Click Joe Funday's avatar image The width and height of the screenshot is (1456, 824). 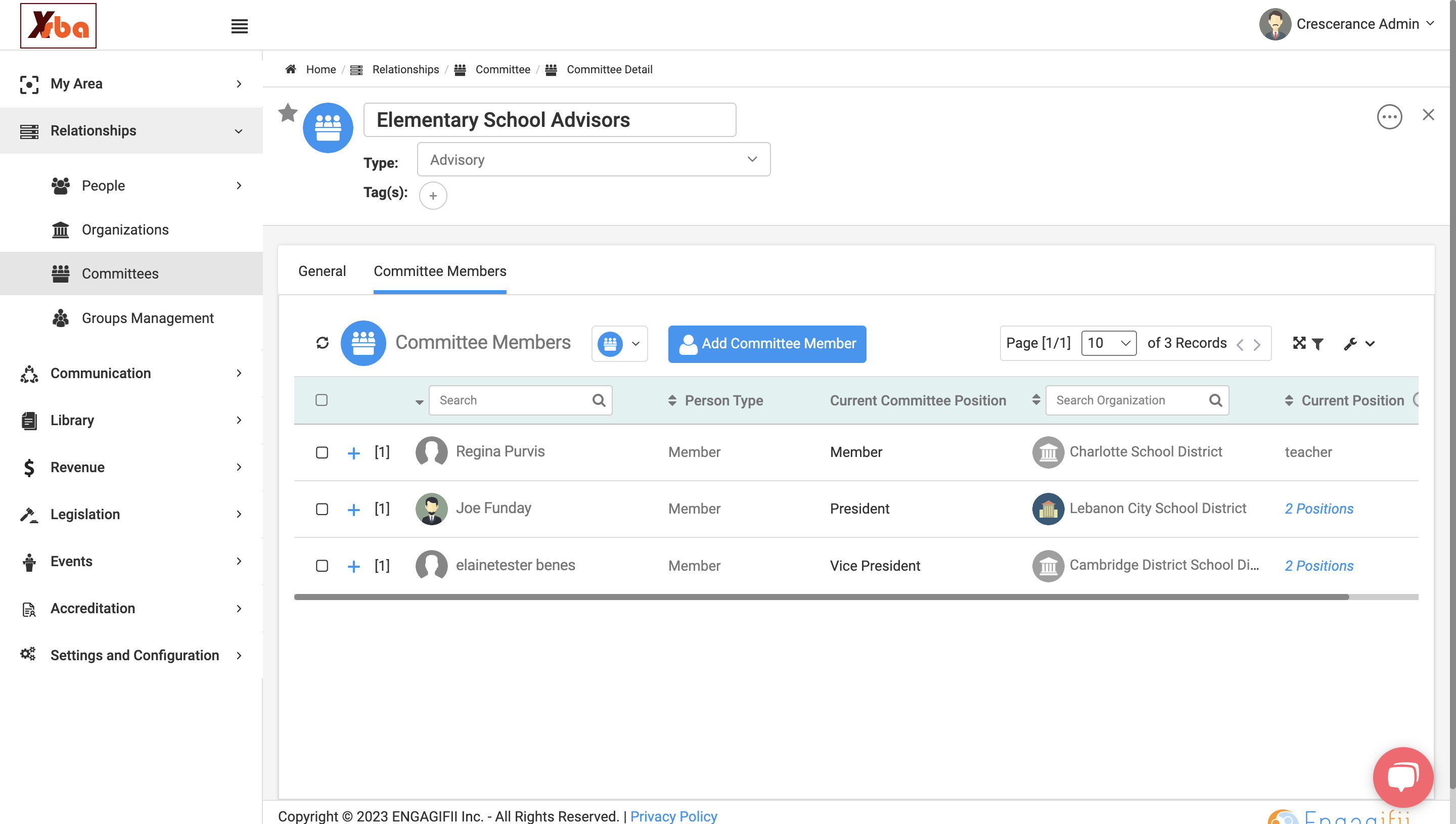[x=431, y=509]
